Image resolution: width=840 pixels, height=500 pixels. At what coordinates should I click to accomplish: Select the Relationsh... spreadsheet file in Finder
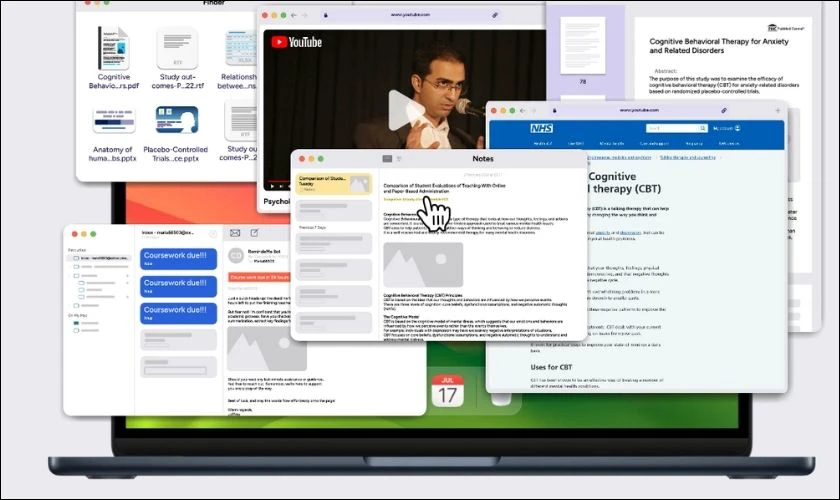tap(239, 59)
